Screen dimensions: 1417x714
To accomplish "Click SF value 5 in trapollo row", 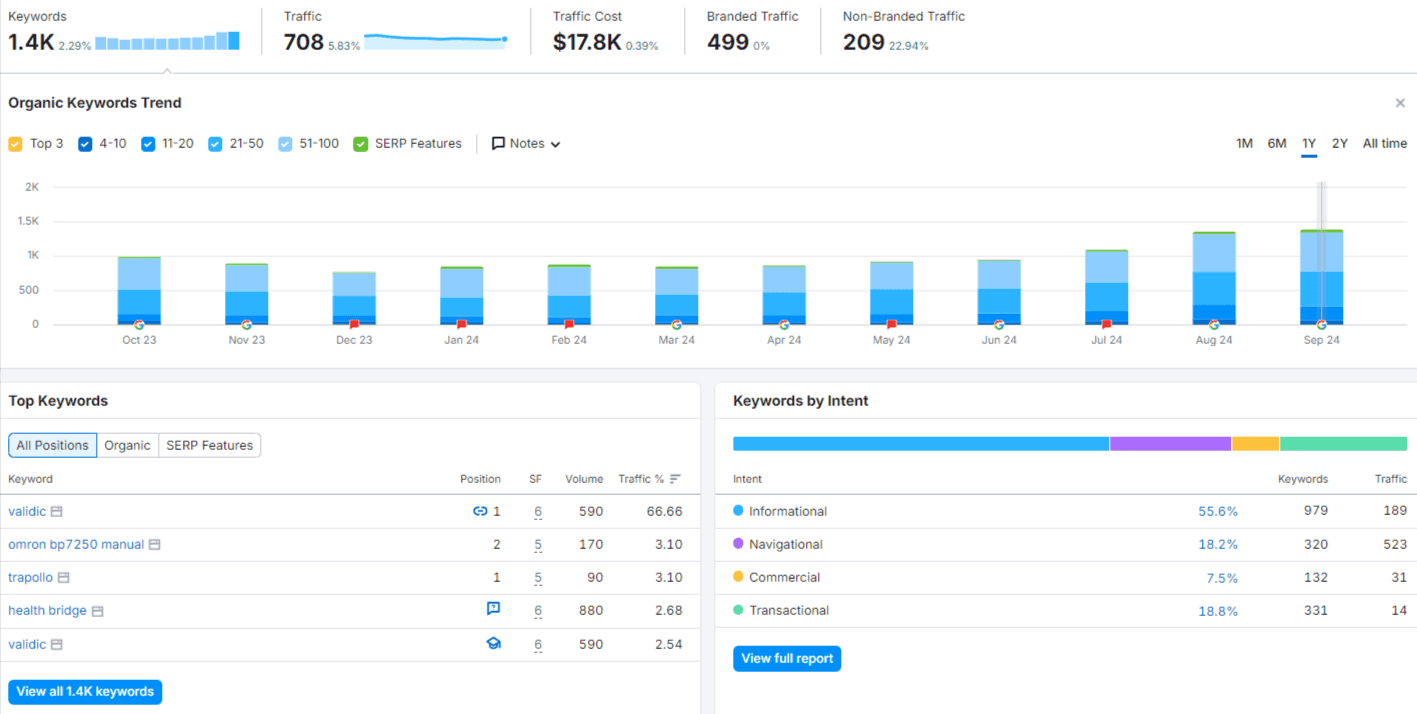I will [538, 578].
